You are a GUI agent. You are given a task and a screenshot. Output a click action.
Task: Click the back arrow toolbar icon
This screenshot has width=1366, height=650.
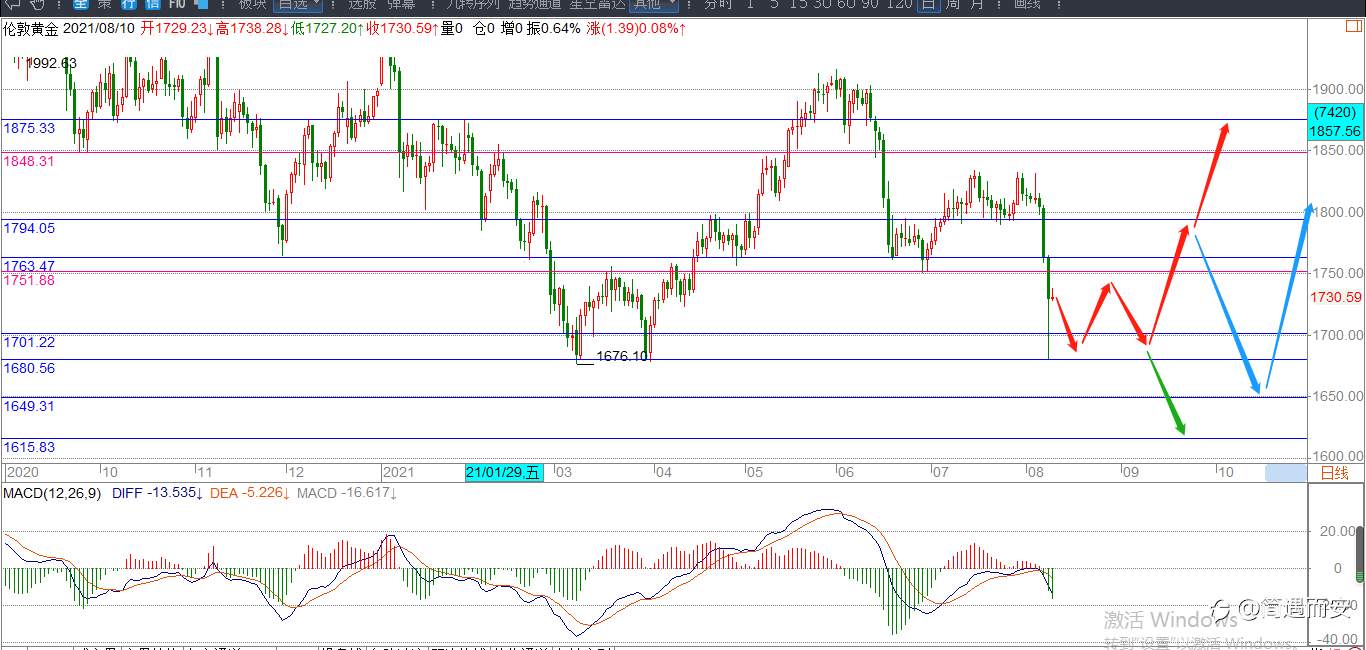[x=12, y=4]
